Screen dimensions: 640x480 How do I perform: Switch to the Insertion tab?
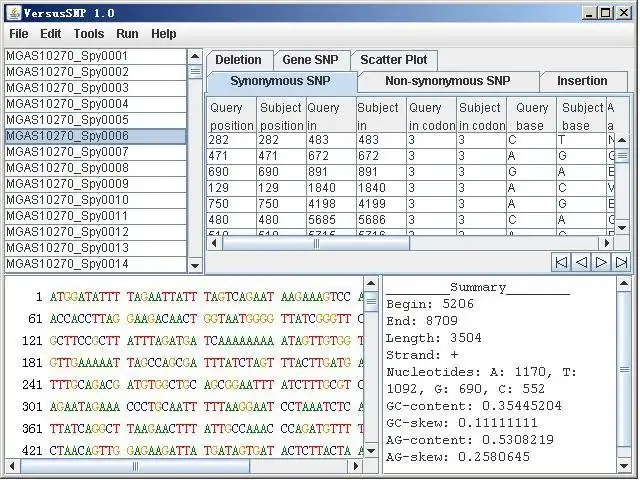coord(582,81)
